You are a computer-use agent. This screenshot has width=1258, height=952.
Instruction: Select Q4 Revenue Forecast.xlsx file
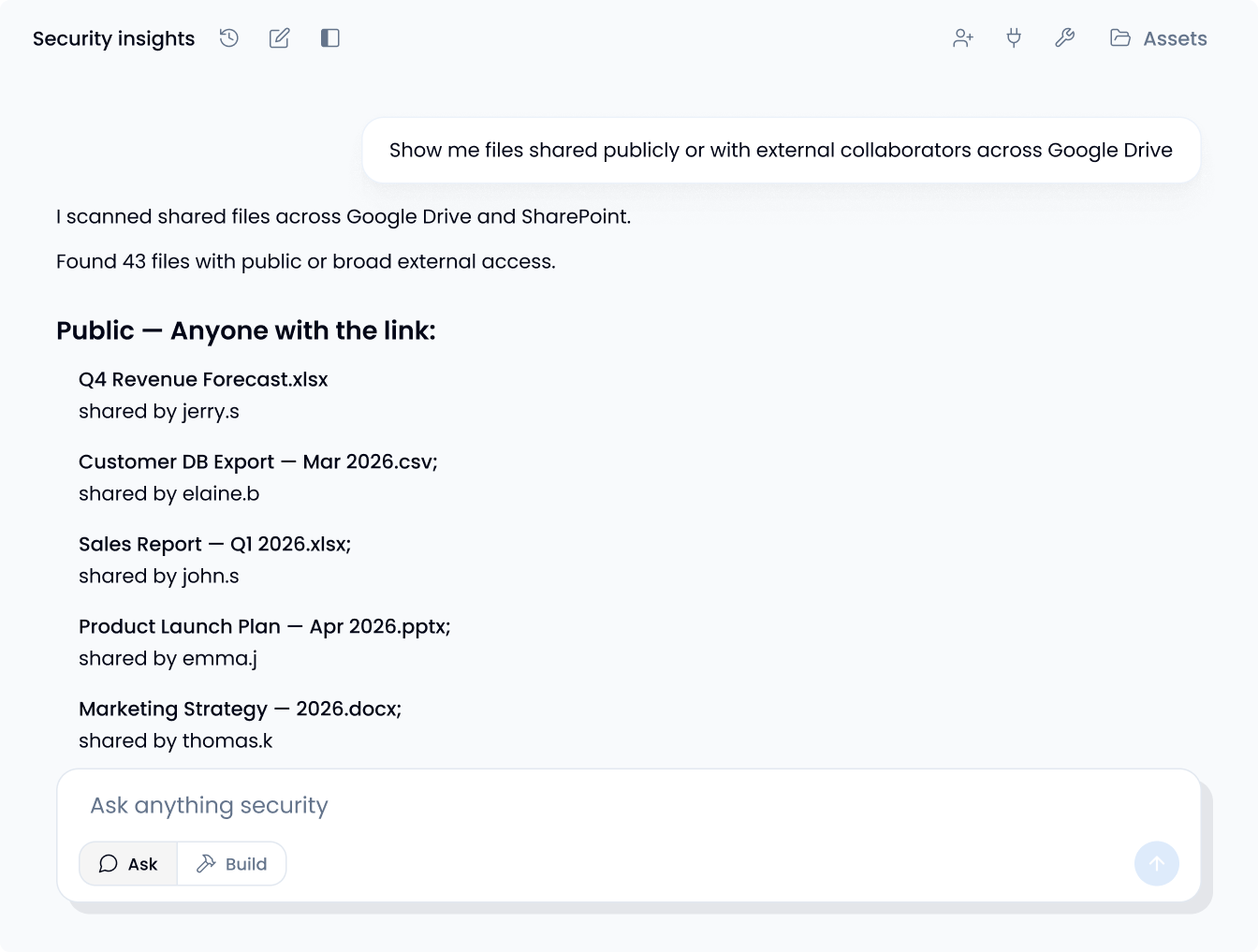[x=203, y=379]
